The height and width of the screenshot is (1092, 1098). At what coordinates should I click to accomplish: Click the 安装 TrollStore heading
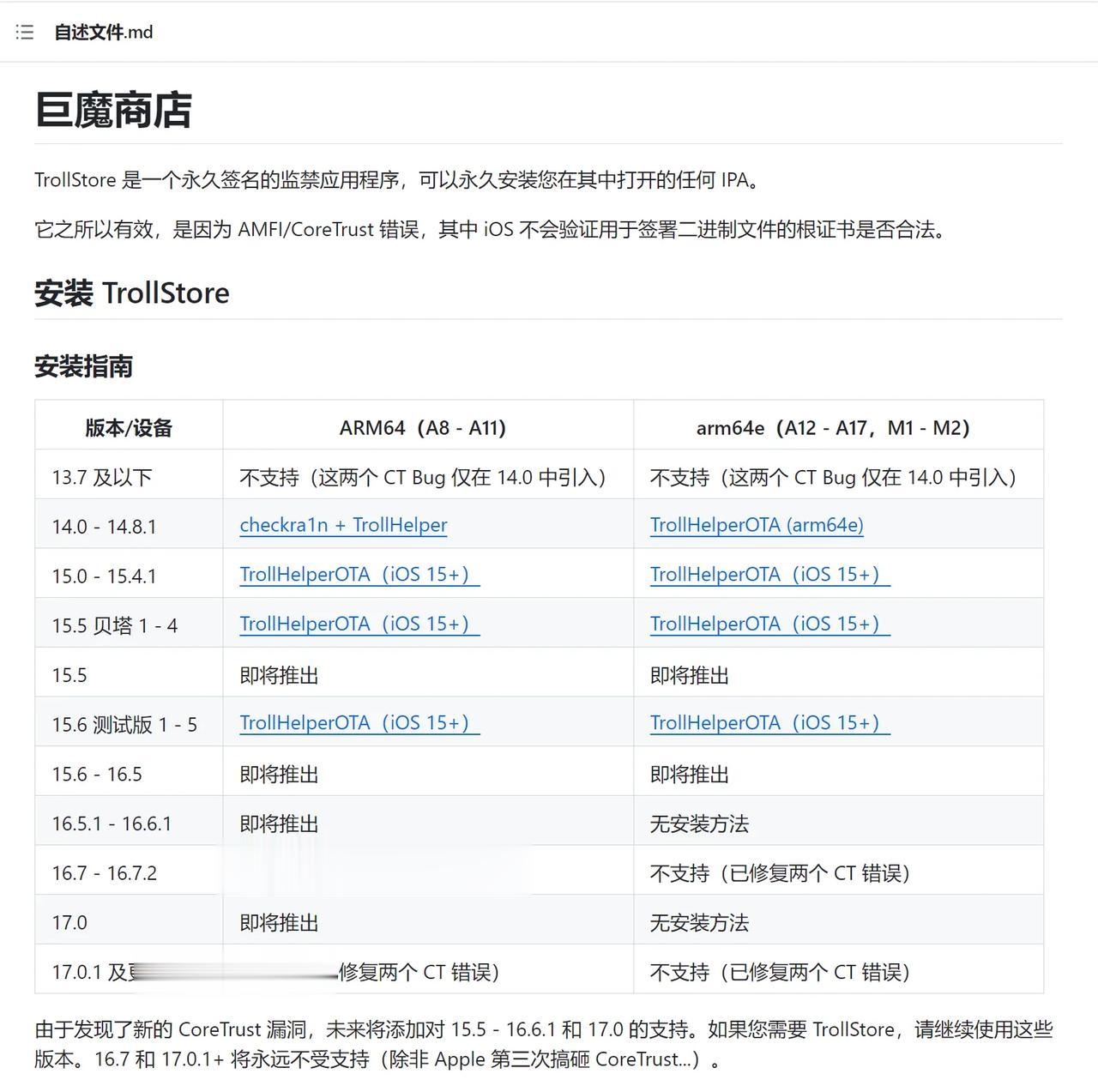click(132, 293)
